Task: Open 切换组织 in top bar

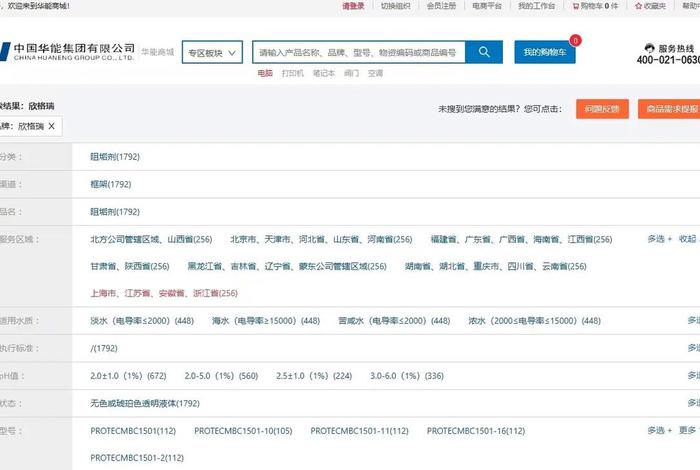Action: [395, 6]
